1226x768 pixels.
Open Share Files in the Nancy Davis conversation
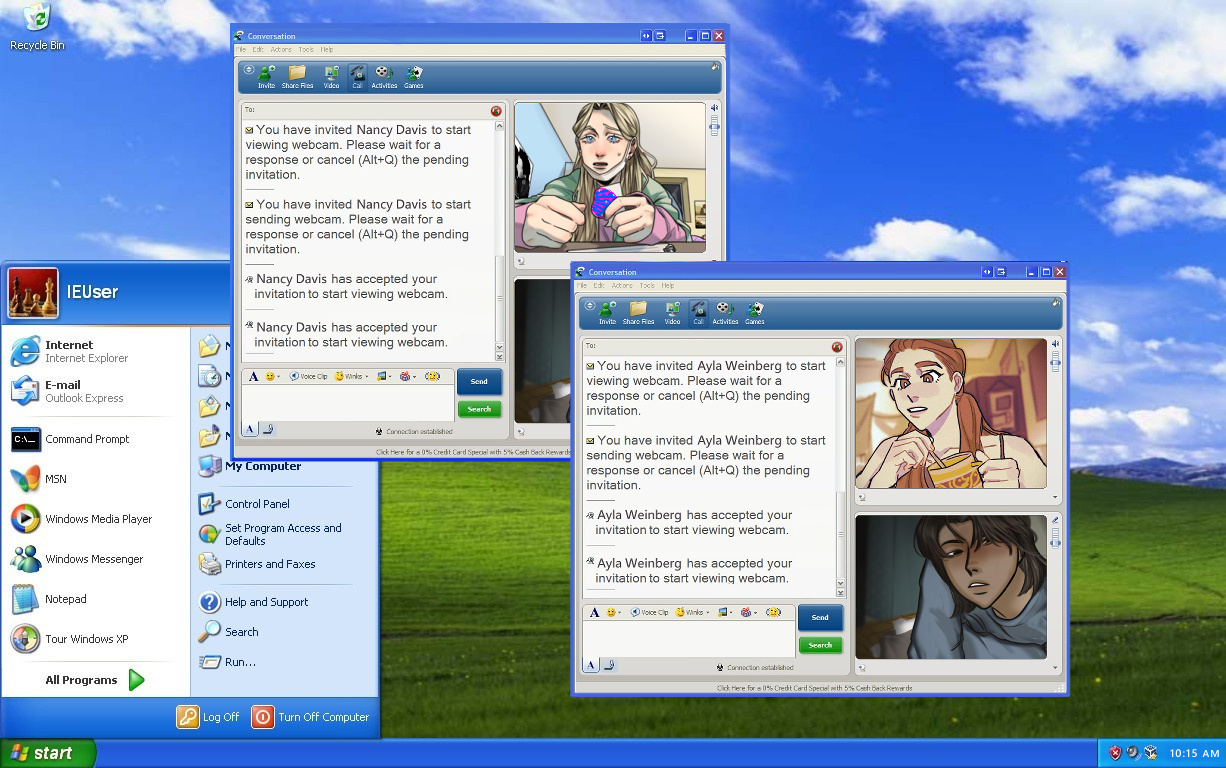point(297,77)
